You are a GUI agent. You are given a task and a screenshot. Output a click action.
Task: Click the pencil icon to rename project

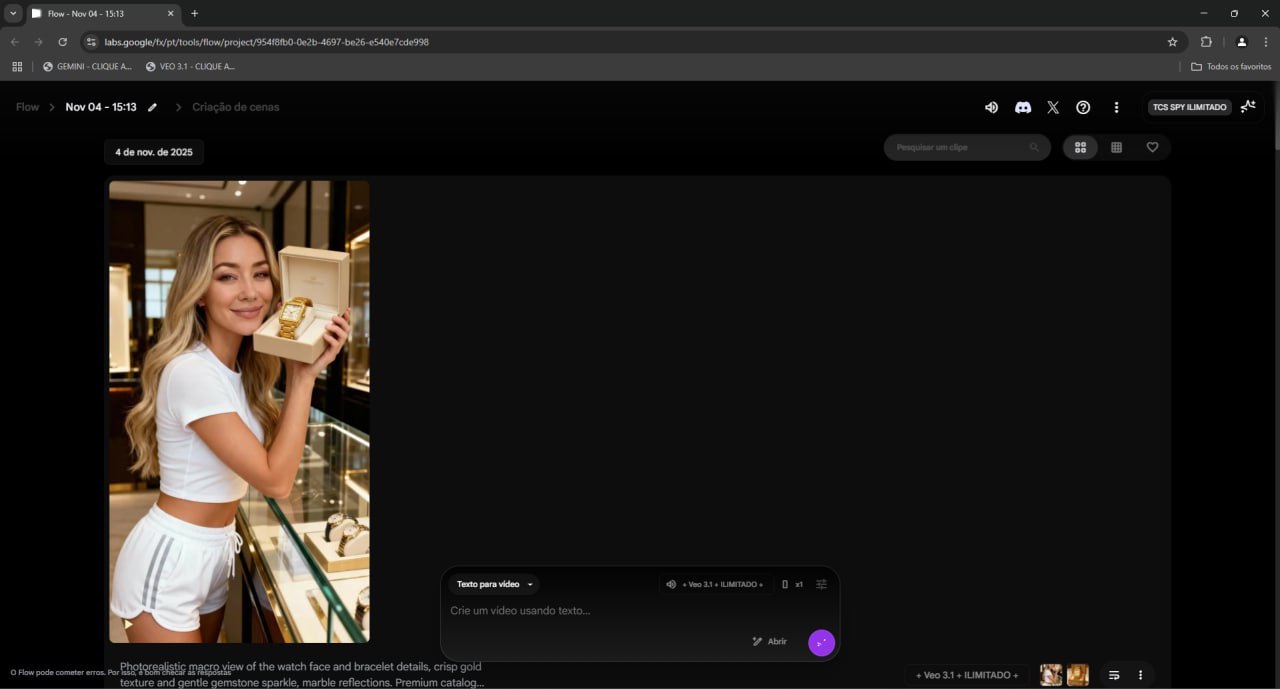click(x=153, y=107)
